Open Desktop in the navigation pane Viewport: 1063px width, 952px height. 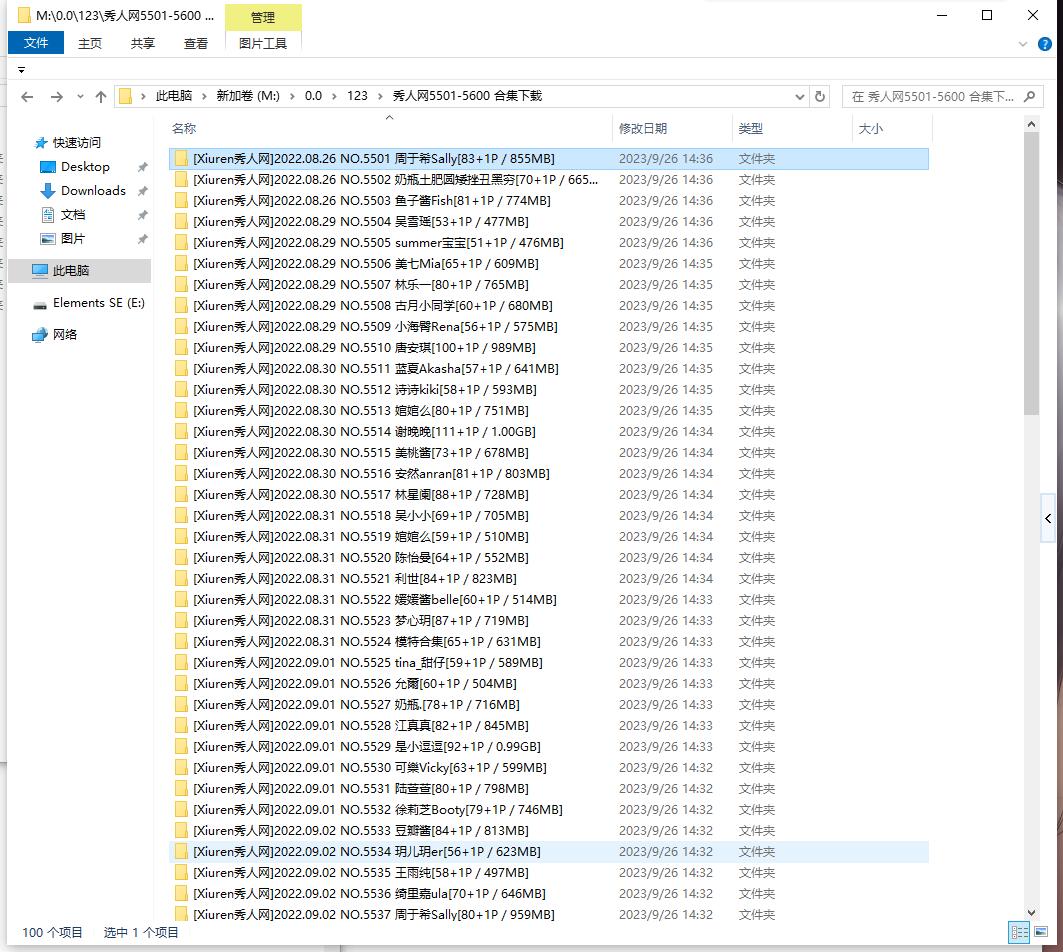[85, 167]
